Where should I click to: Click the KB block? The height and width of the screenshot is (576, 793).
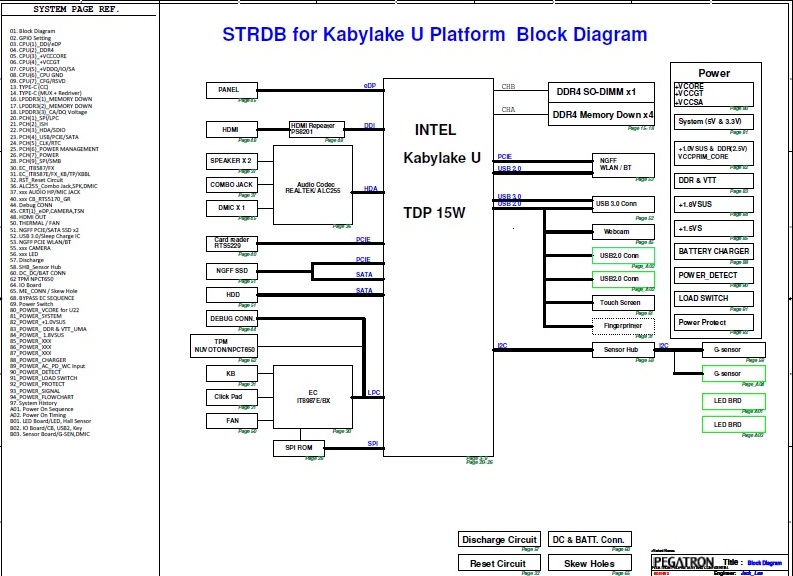pyautogui.click(x=232, y=374)
